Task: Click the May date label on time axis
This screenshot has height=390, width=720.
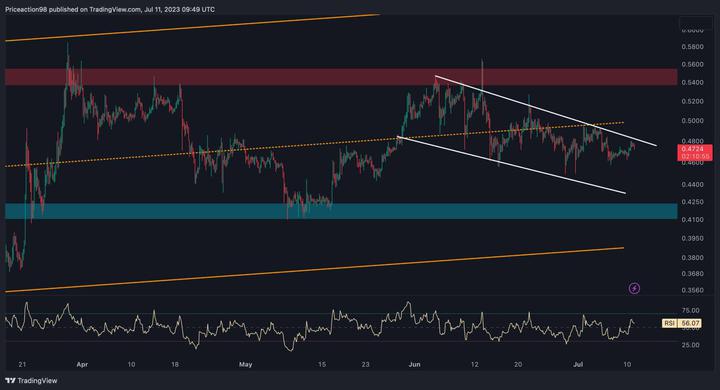Action: [246, 365]
